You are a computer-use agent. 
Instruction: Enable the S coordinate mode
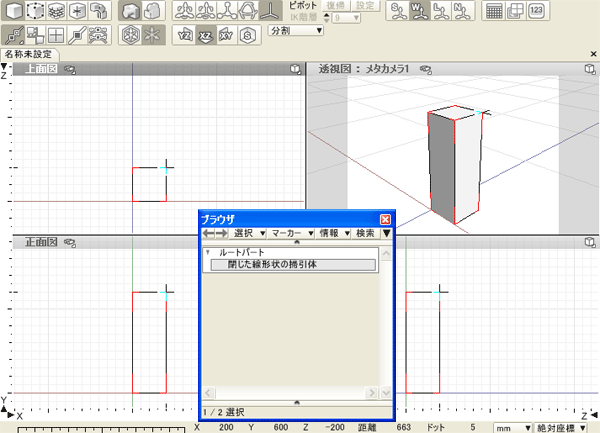pyautogui.click(x=398, y=11)
